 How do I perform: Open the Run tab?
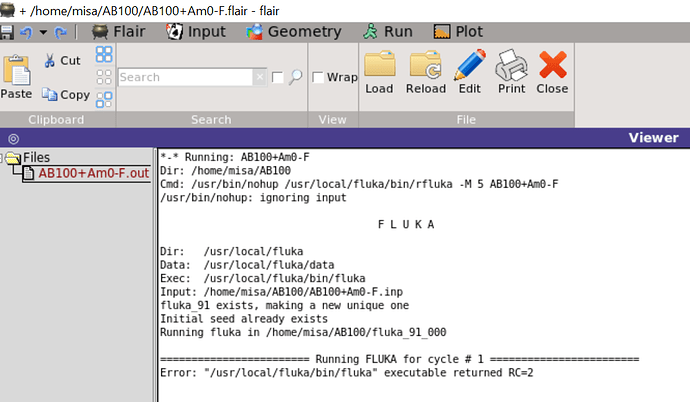tap(388, 32)
